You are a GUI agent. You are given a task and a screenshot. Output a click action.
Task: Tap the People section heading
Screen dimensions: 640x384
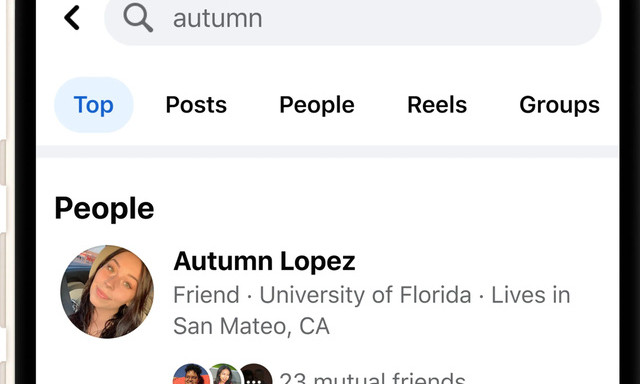pyautogui.click(x=104, y=209)
